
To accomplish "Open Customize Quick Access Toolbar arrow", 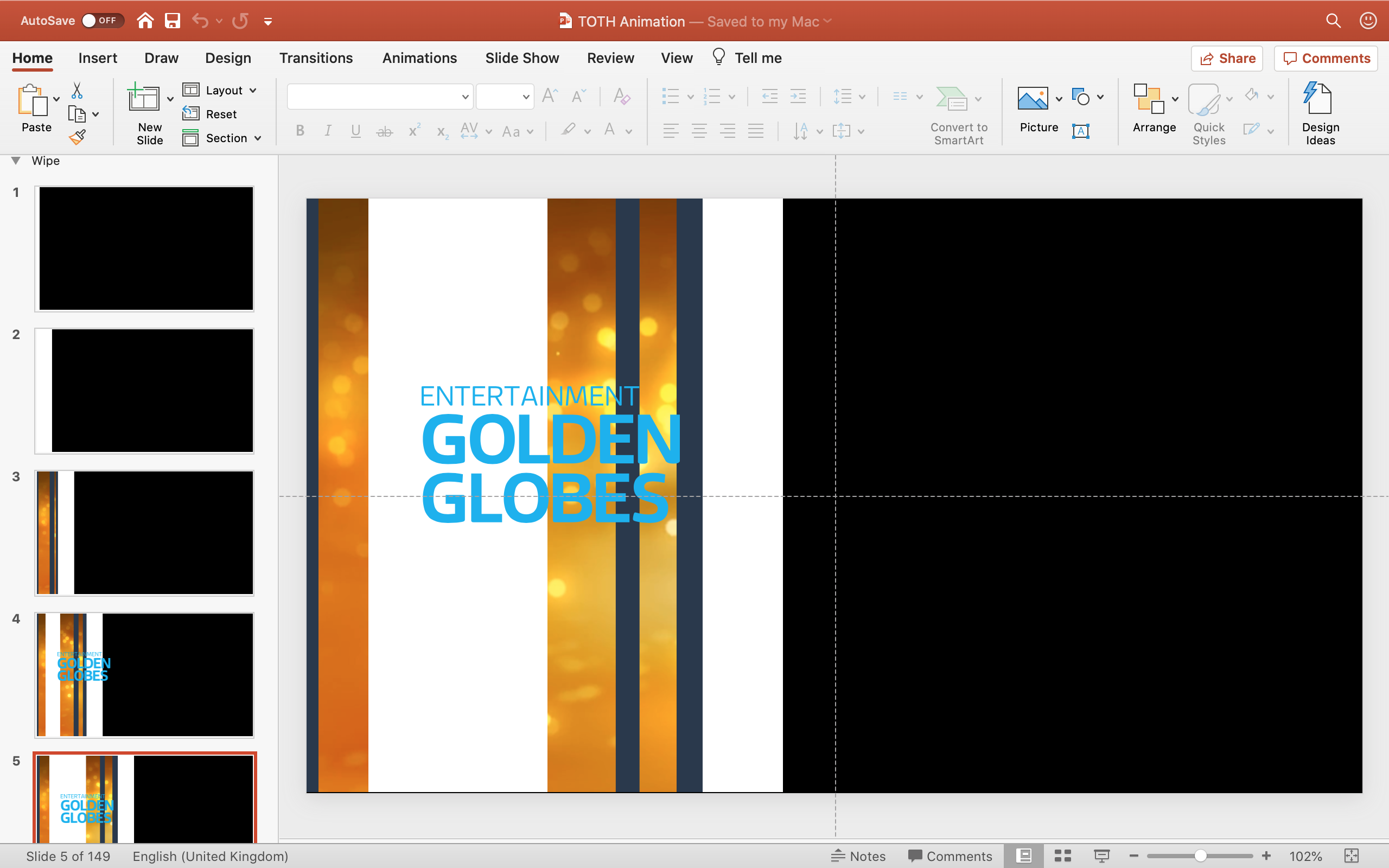I will coord(268,22).
